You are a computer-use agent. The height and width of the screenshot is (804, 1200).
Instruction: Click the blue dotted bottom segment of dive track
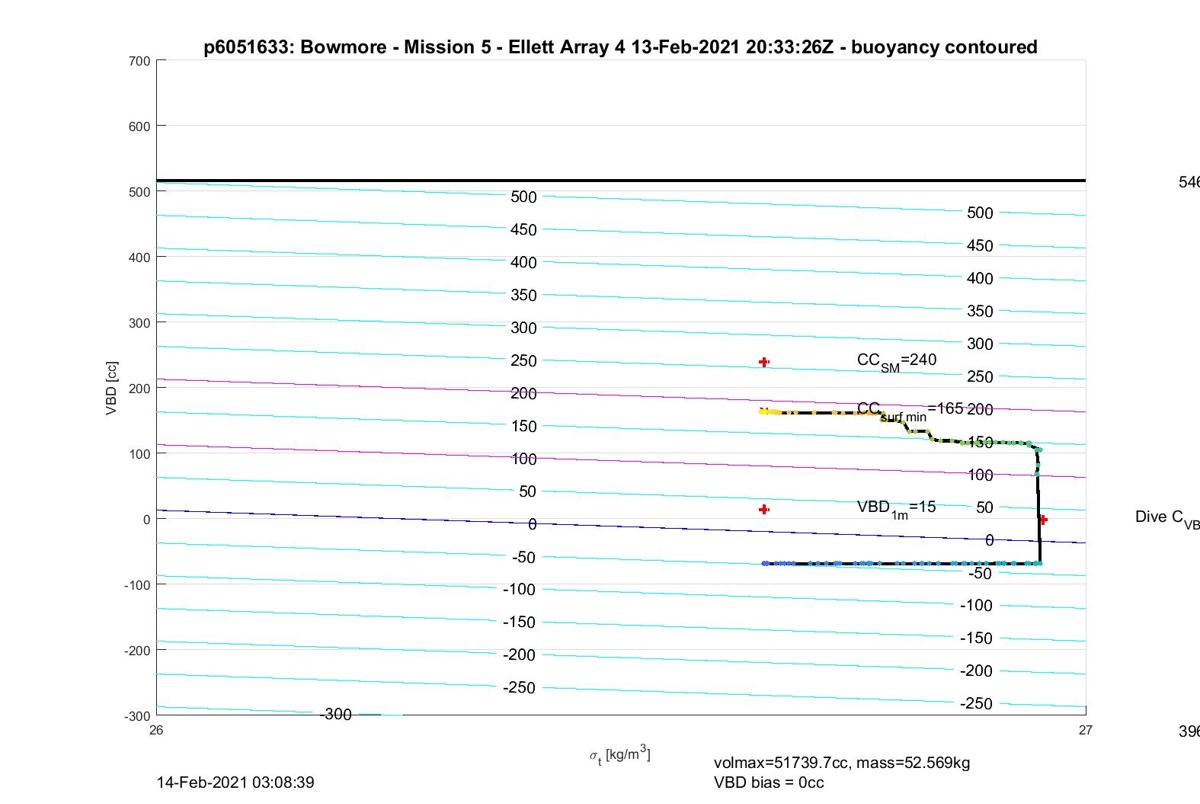pos(900,563)
